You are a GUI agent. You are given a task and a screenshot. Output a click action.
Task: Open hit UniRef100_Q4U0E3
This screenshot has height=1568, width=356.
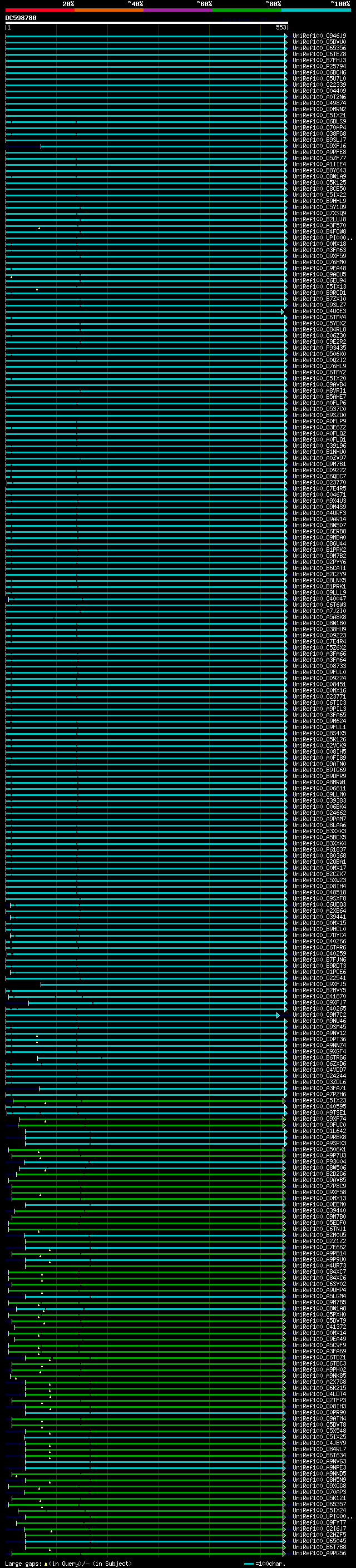[x=319, y=311]
